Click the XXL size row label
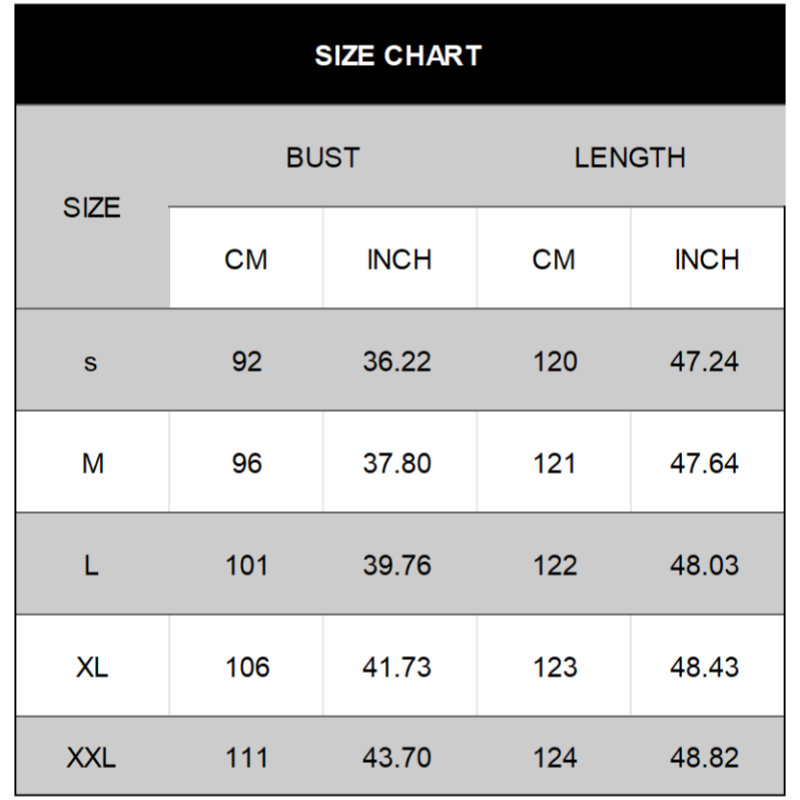The width and height of the screenshot is (800, 800). 91,758
